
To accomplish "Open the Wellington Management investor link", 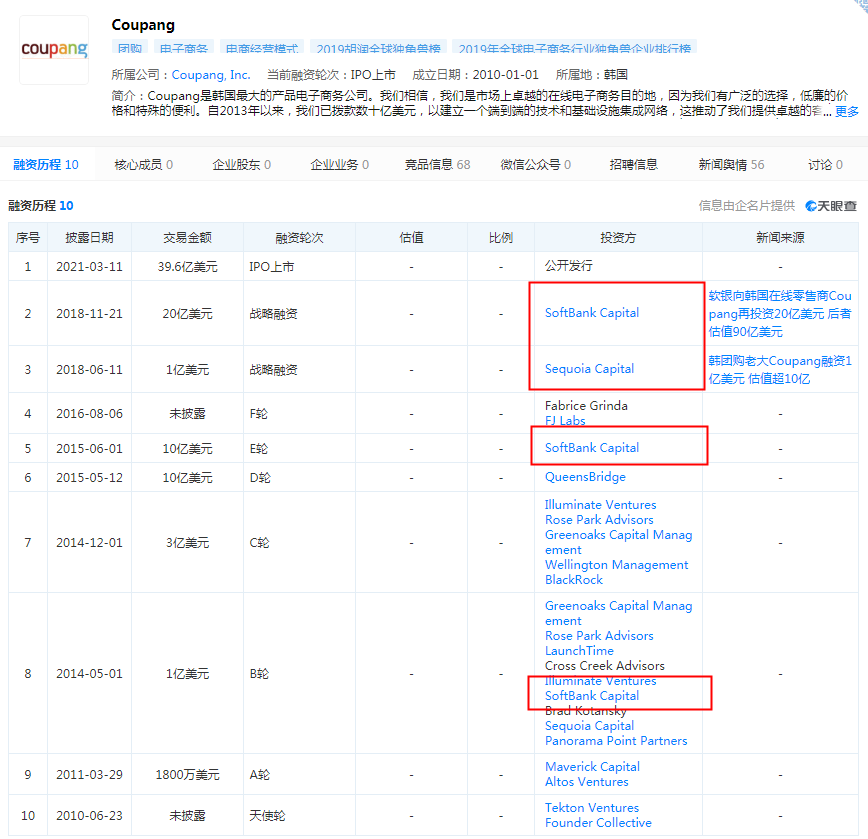I will coord(616,564).
